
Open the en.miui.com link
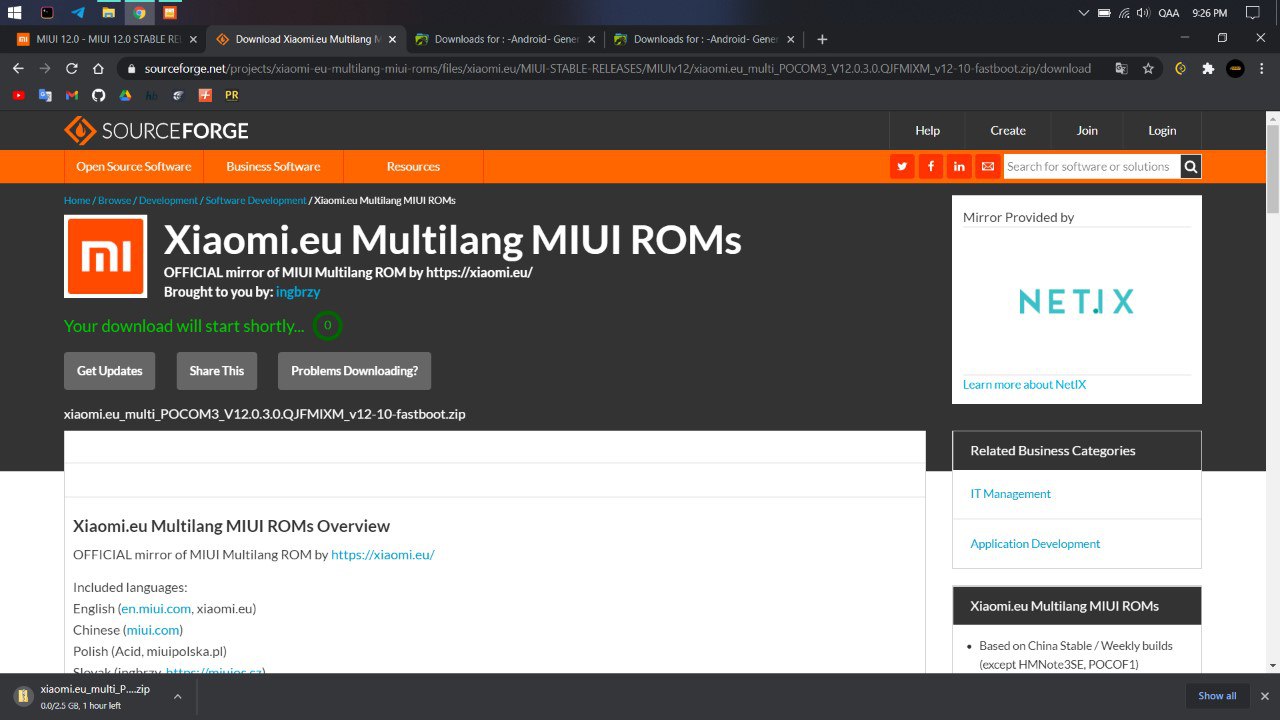tap(156, 608)
